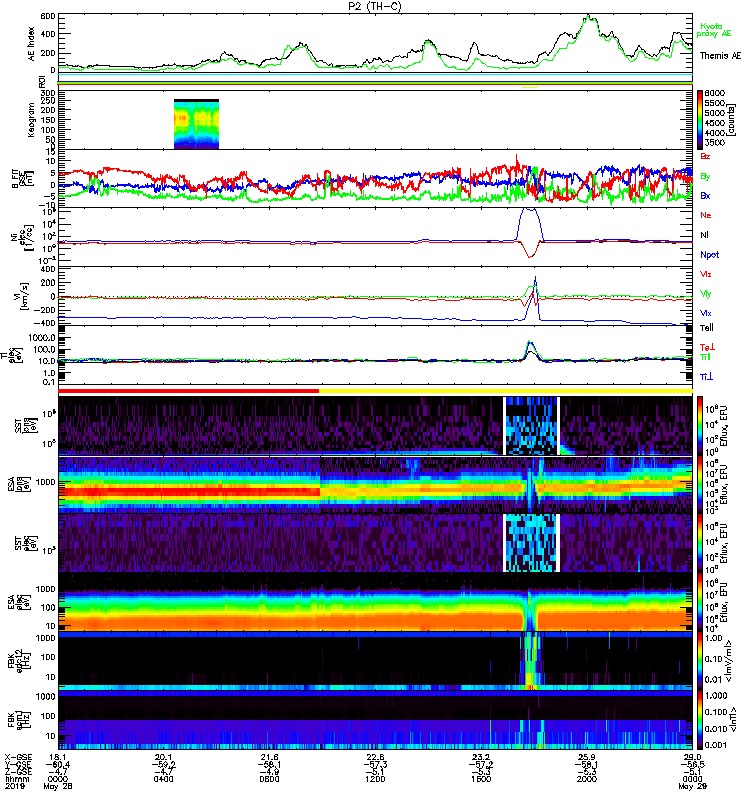This screenshot has height=800, width=750.
Task: Select the Kyoto proxy AE legend label
Action: coord(715,30)
